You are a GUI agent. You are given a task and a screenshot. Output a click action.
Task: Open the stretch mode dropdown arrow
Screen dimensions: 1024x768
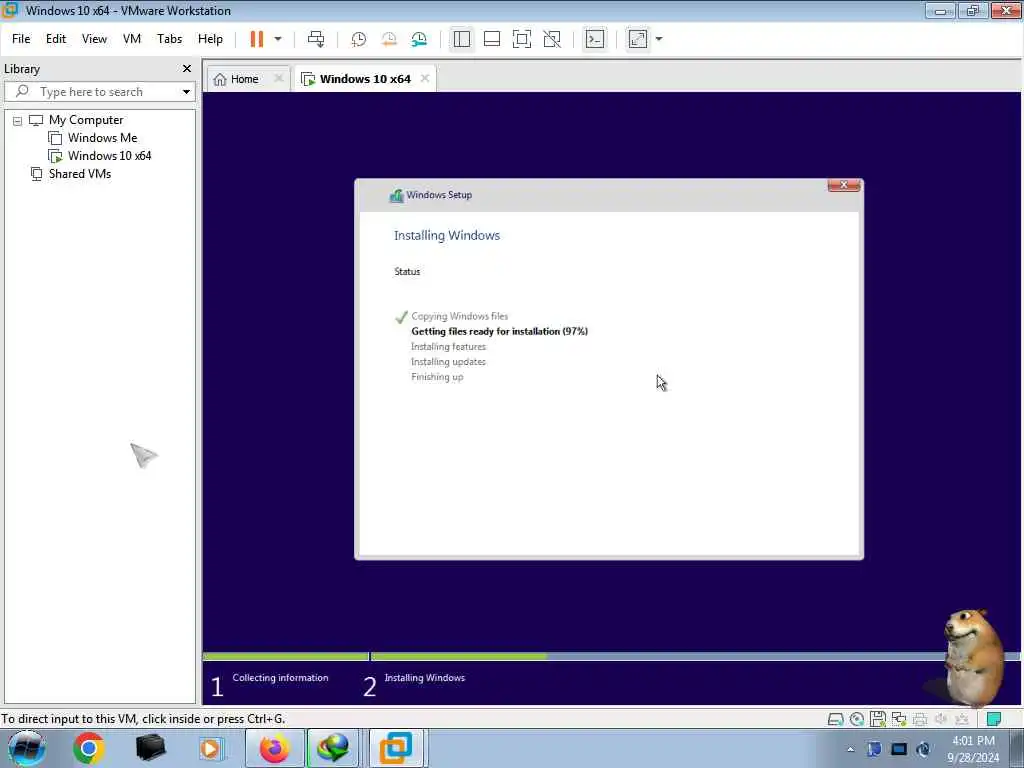tap(659, 39)
